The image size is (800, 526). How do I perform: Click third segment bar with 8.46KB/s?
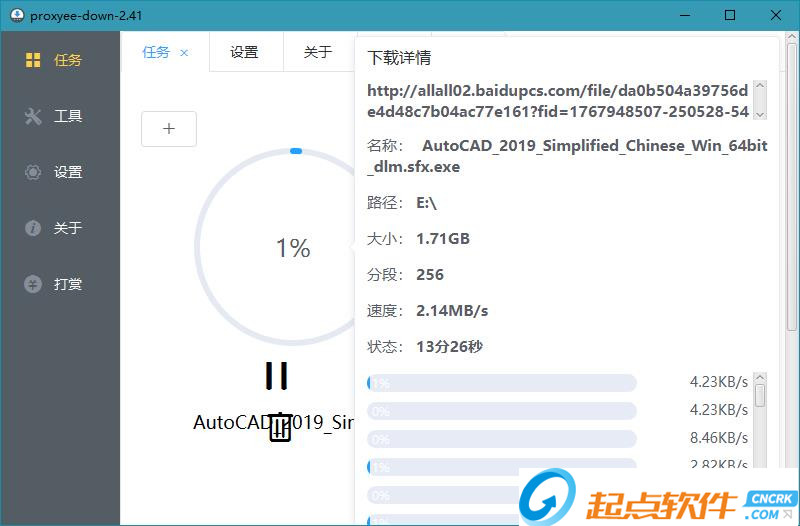[502, 439]
